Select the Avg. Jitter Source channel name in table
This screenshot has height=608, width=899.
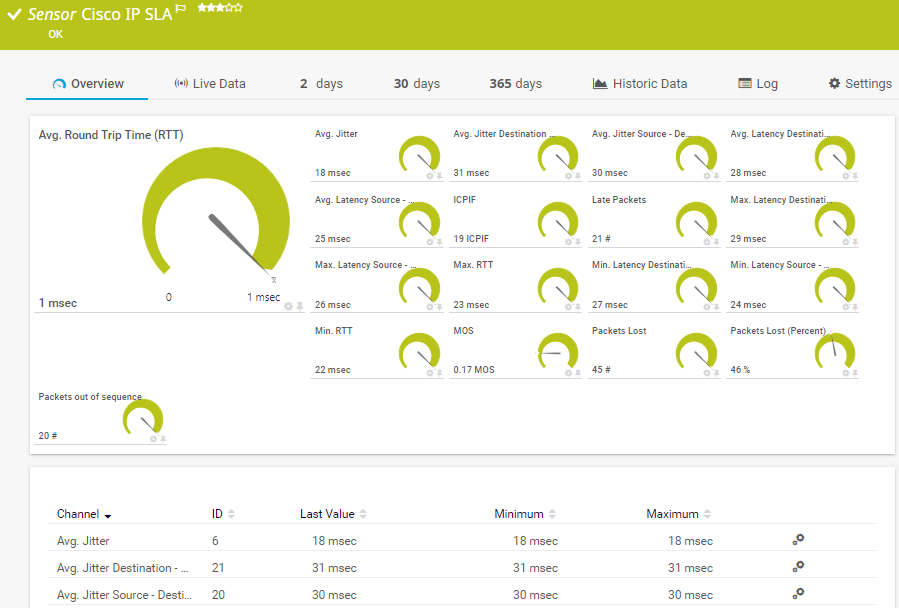[124, 595]
